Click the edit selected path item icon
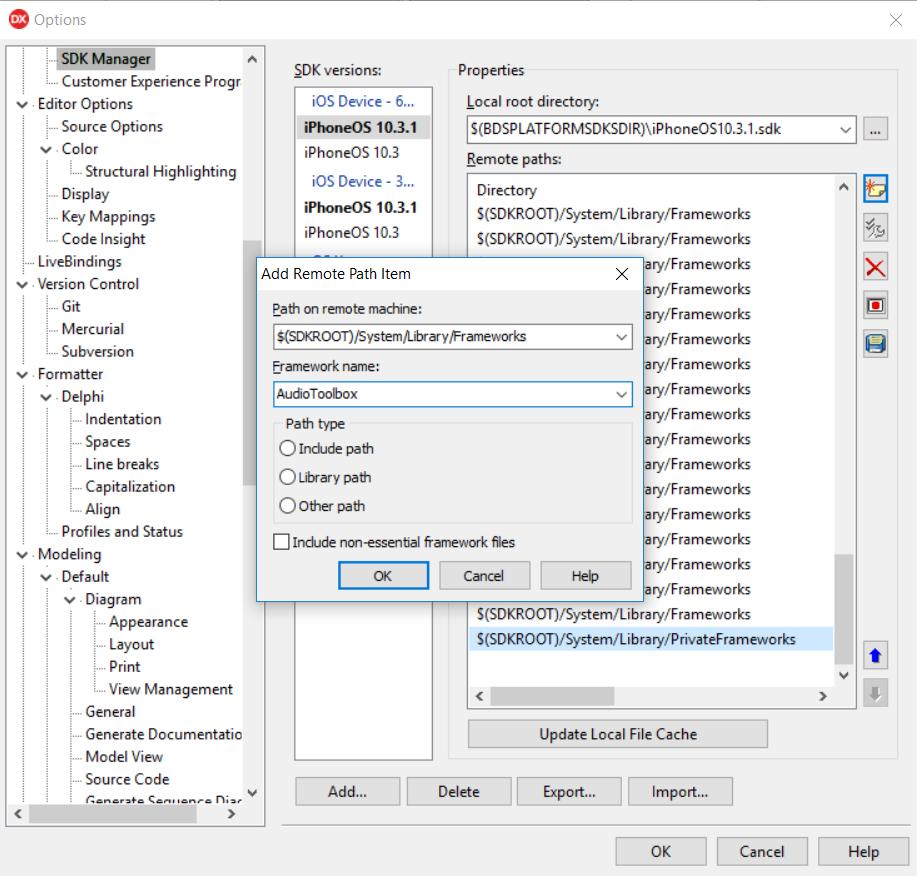 tap(875, 227)
